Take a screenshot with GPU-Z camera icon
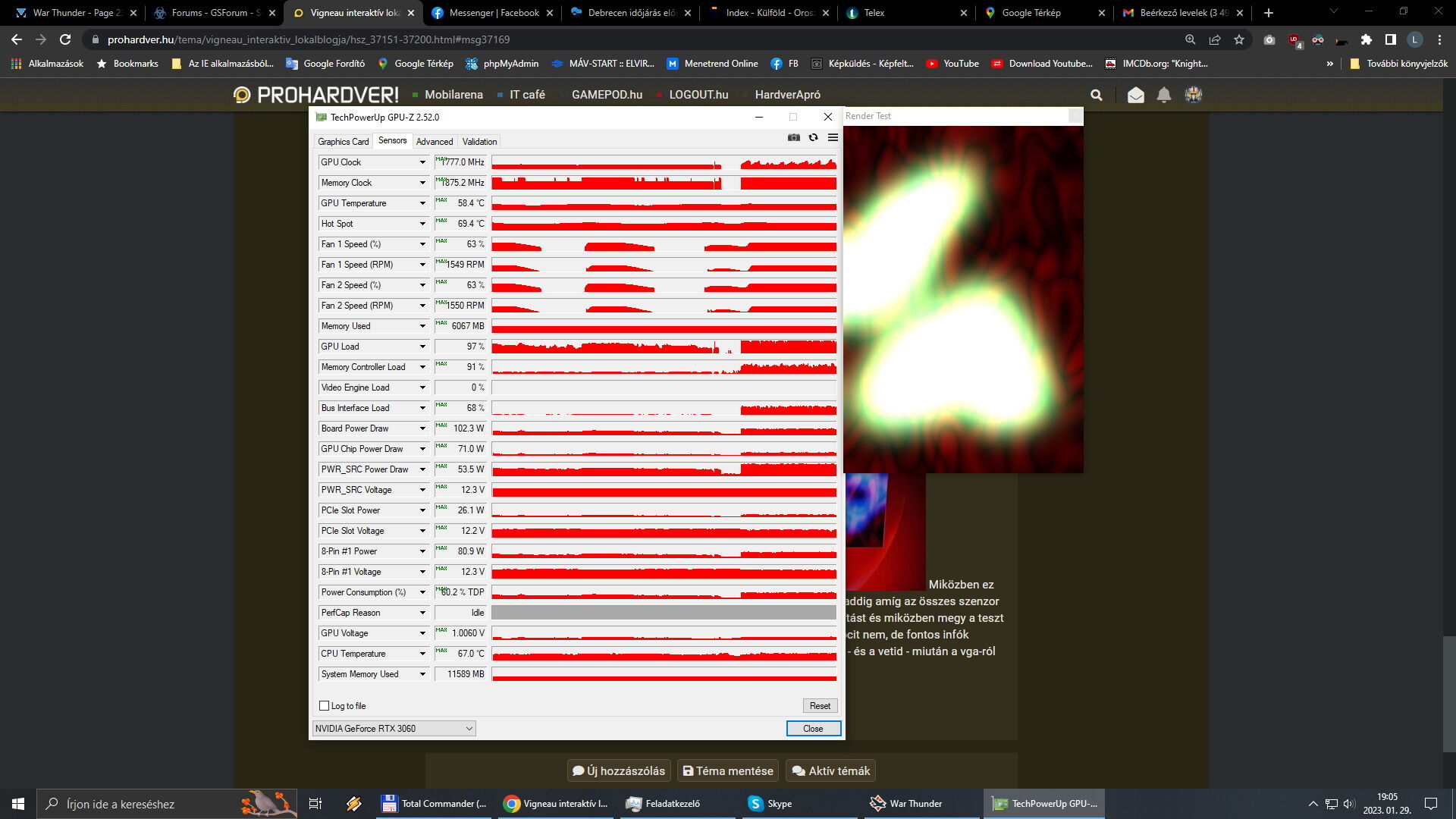Image resolution: width=1456 pixels, height=819 pixels. (x=793, y=137)
